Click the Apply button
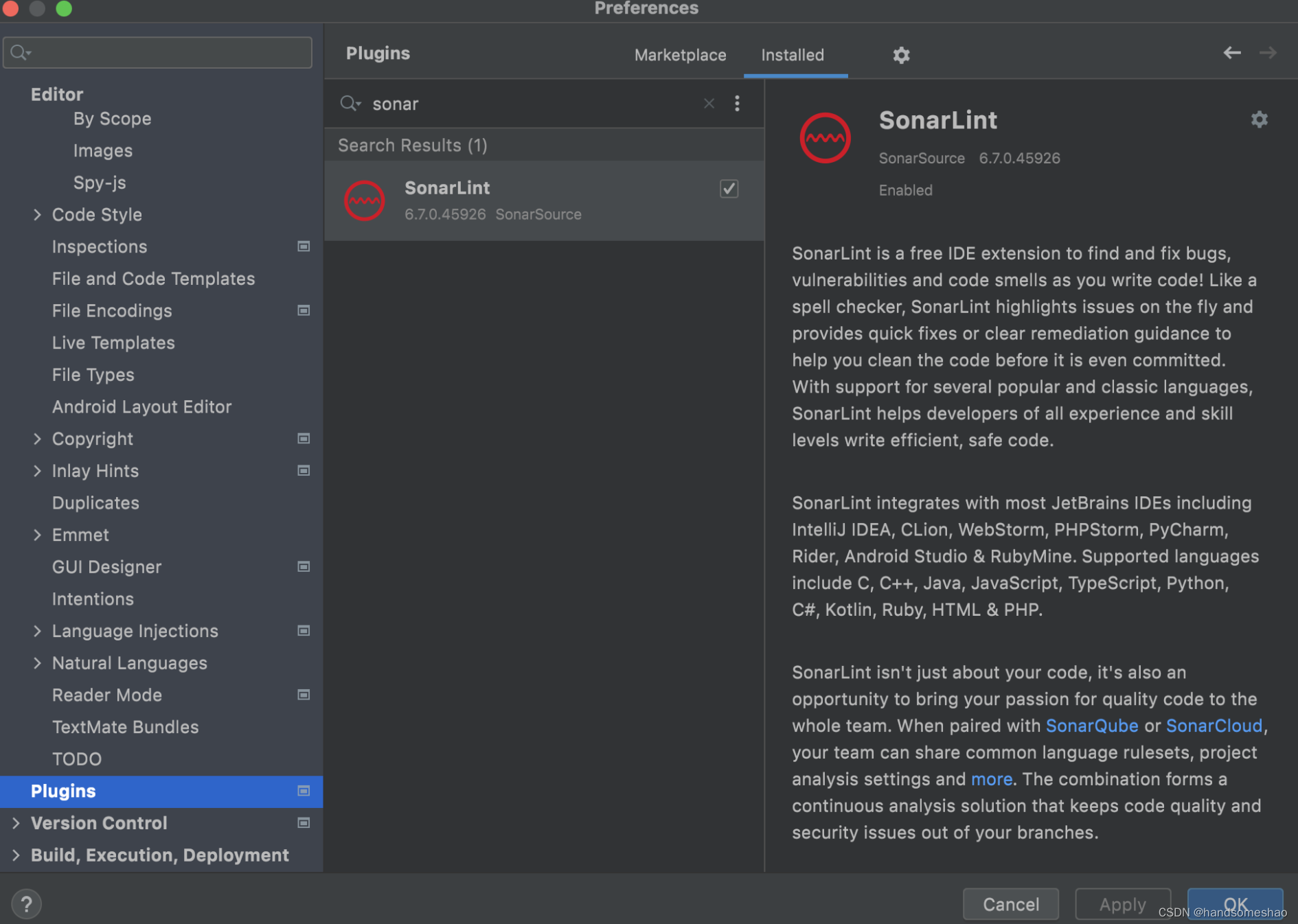The image size is (1298, 924). [1122, 904]
